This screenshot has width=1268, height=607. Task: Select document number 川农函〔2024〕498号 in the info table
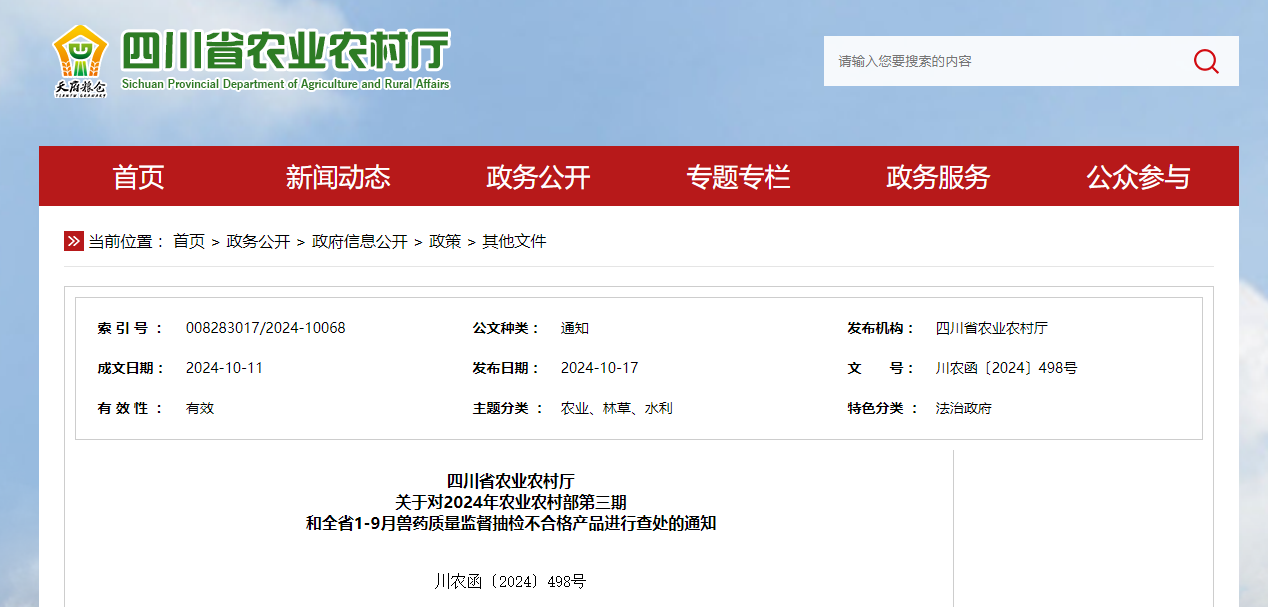pos(1006,368)
